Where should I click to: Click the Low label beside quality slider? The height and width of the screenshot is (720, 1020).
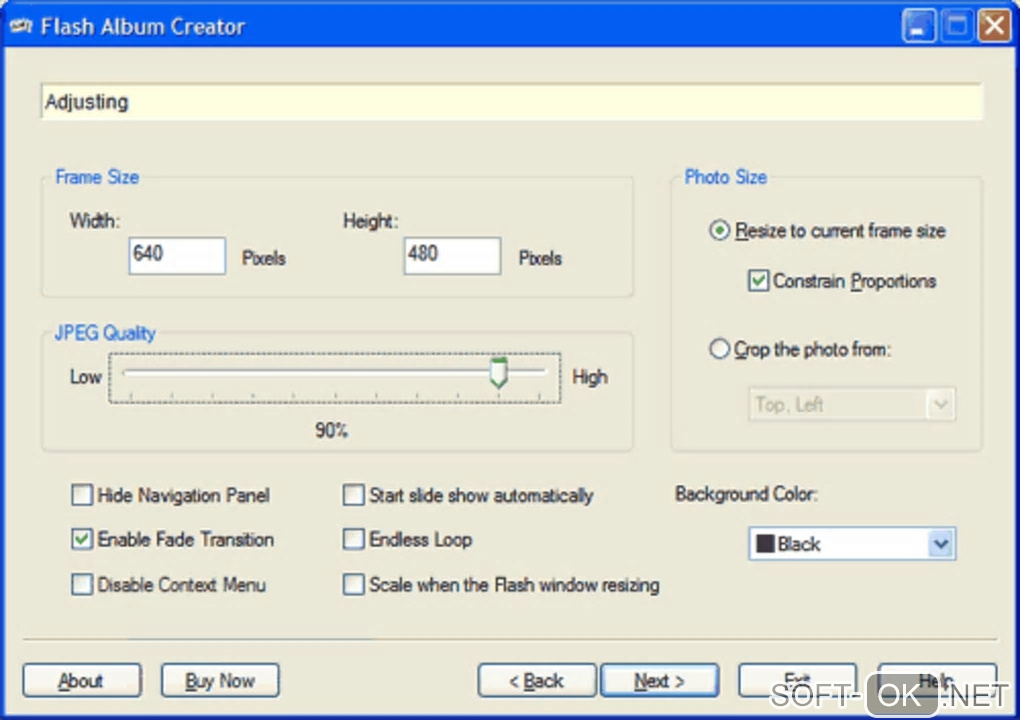(86, 377)
